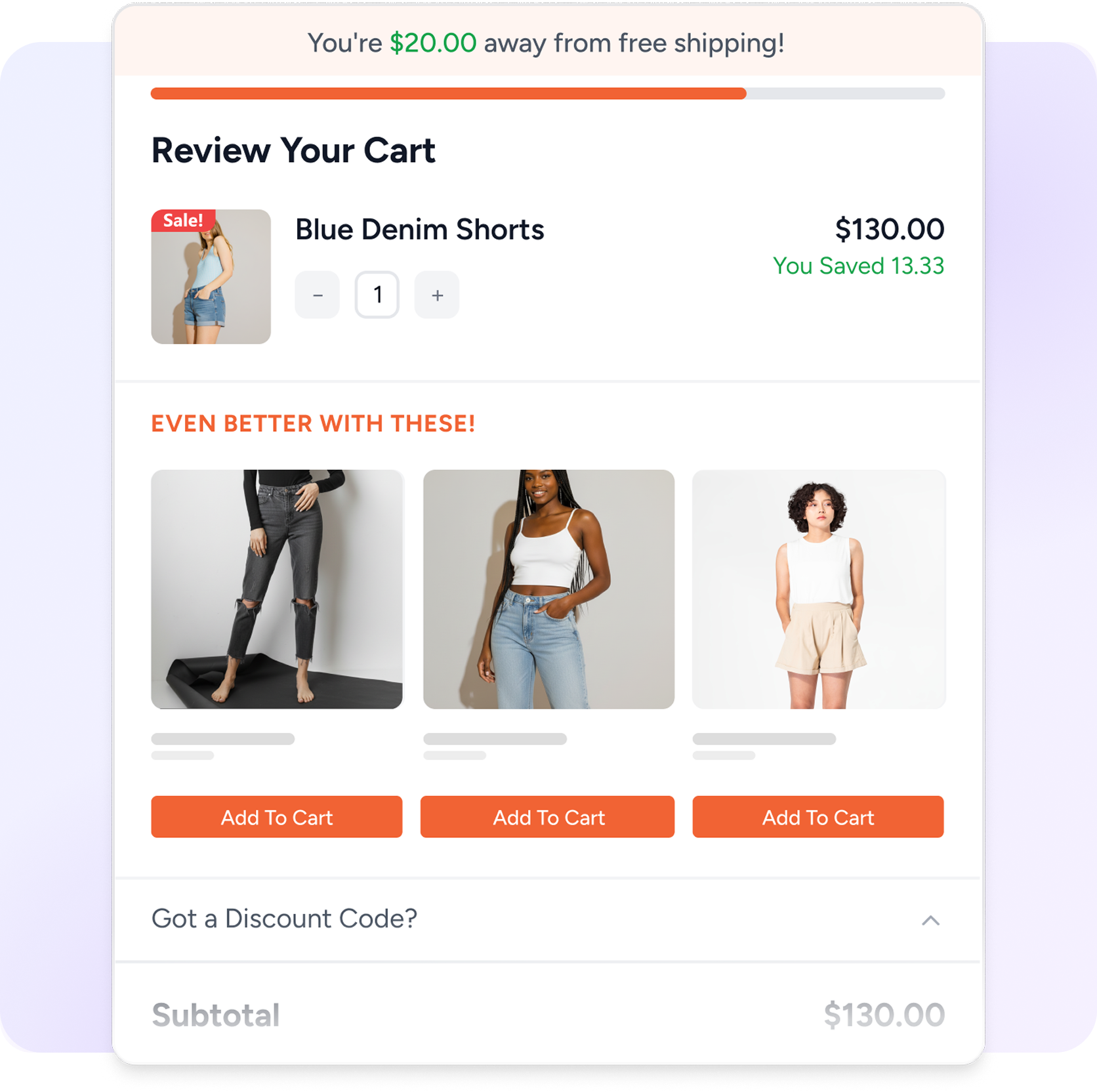
Task: Open the Blue Denim Shorts product thumbnail
Action: [x=211, y=277]
